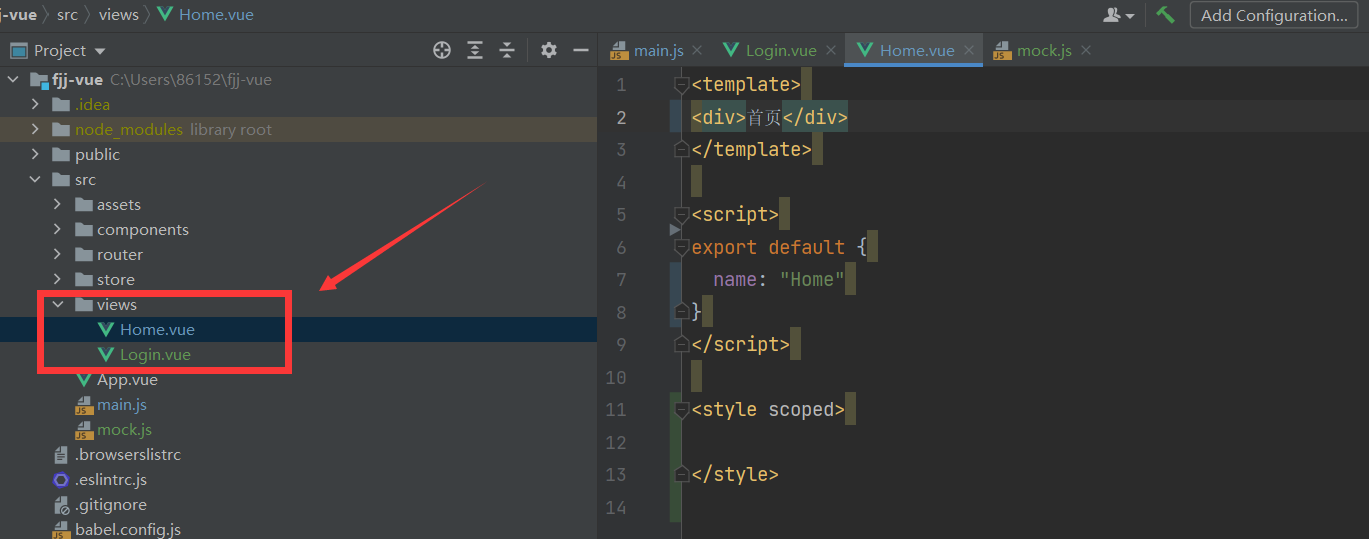This screenshot has height=539, width=1369.
Task: Fold the template tag on line 1
Action: 681,84
